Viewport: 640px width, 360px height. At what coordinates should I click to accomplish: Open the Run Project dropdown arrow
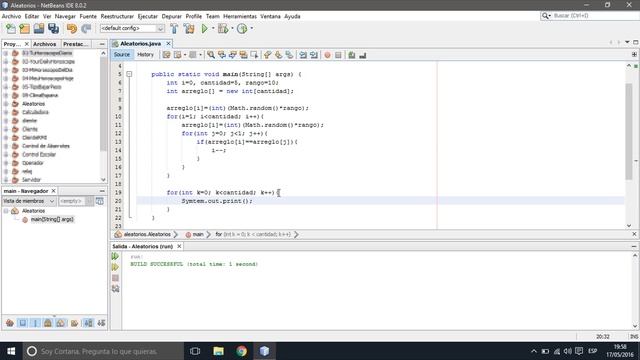click(x=213, y=29)
